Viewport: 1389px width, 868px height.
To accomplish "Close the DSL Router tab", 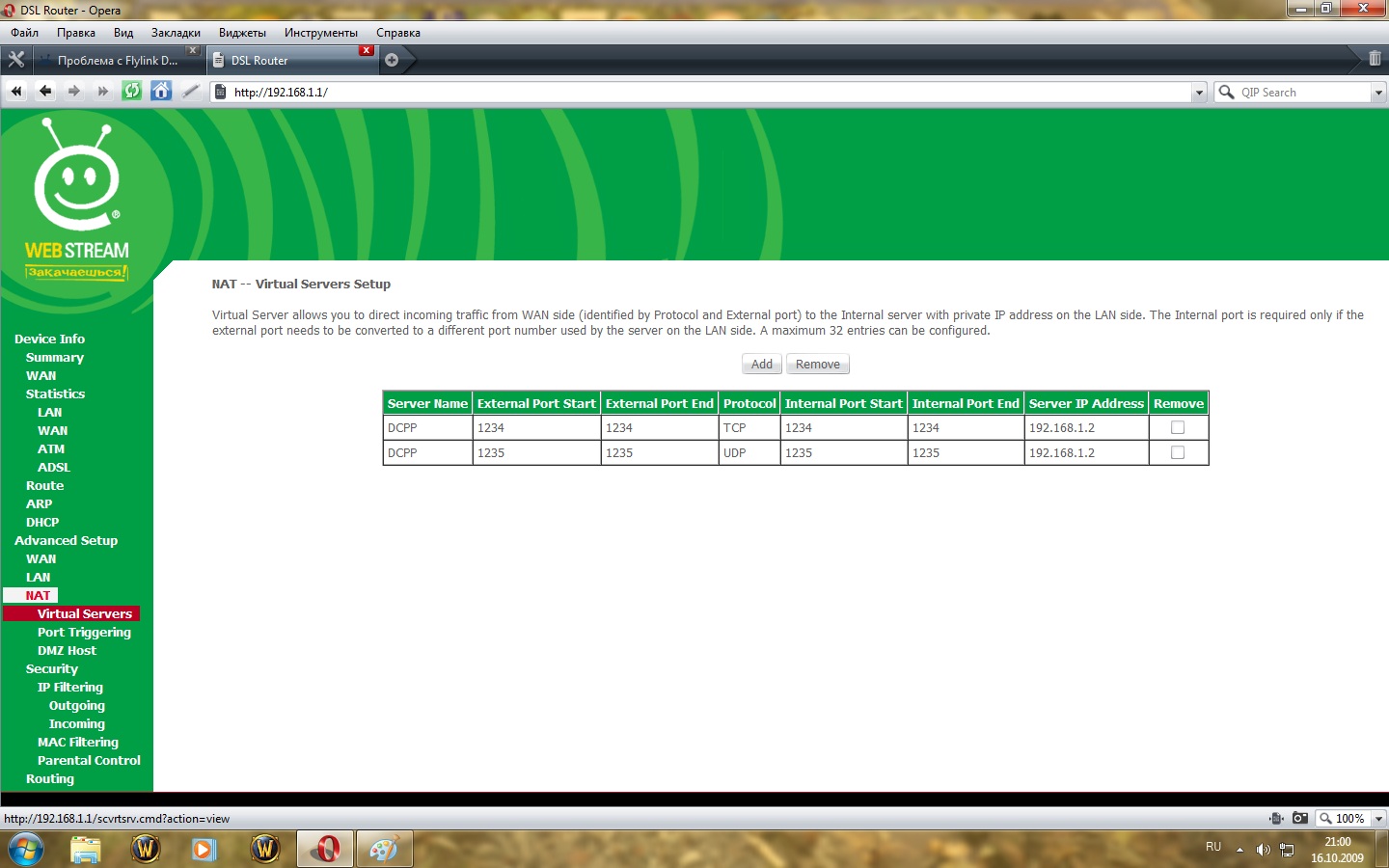I will pyautogui.click(x=367, y=50).
